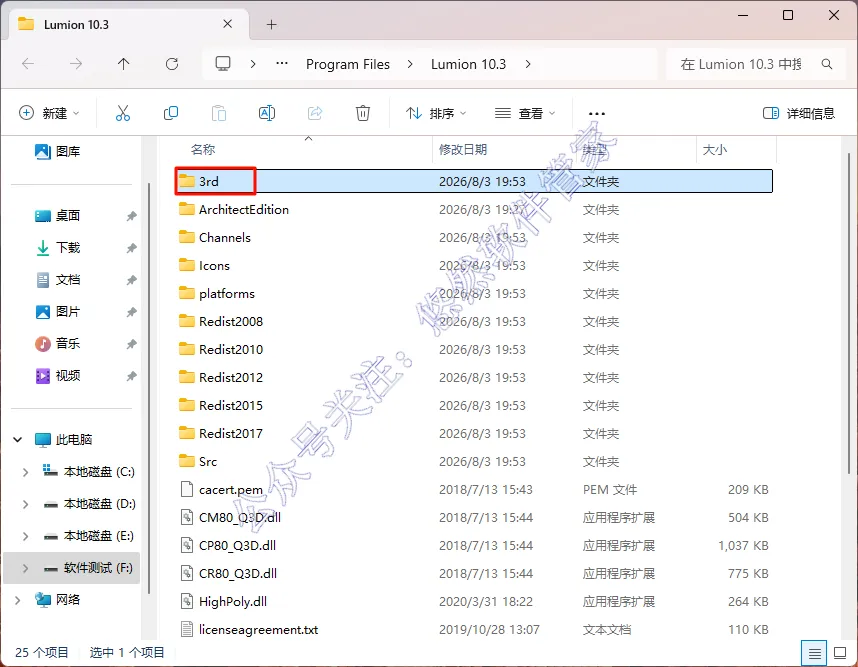Screen dimensions: 858x667
Task: Switch to details list view icon
Action: (814, 653)
